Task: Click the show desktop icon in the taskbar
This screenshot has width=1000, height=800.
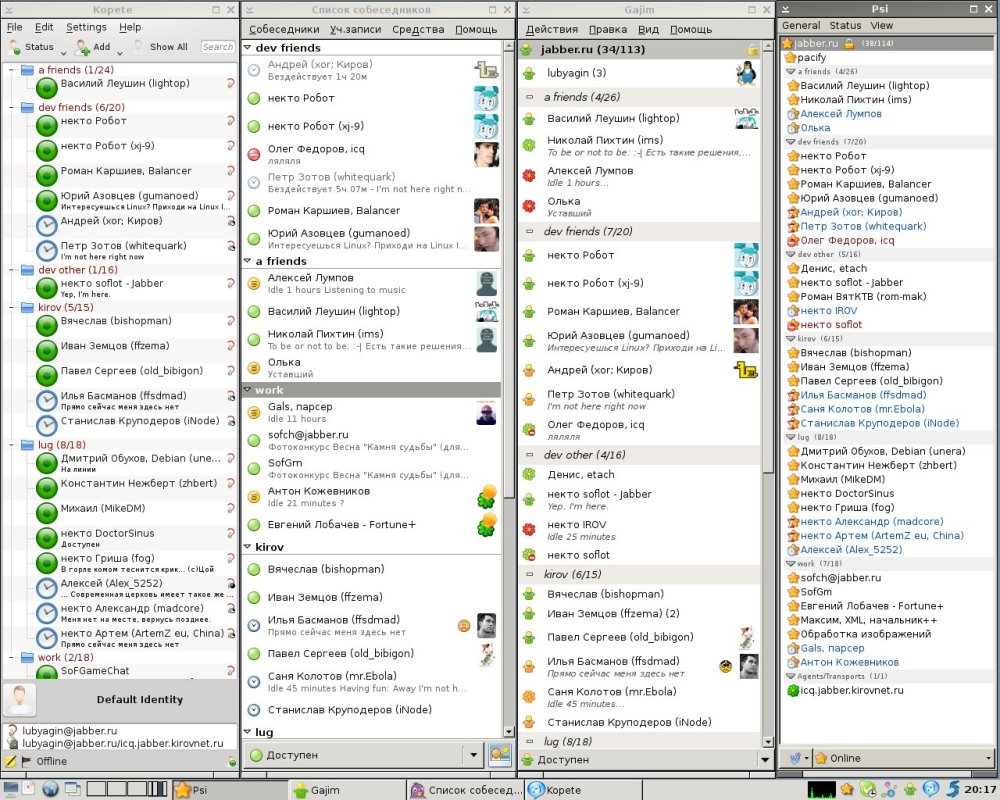Action: [x=10, y=790]
